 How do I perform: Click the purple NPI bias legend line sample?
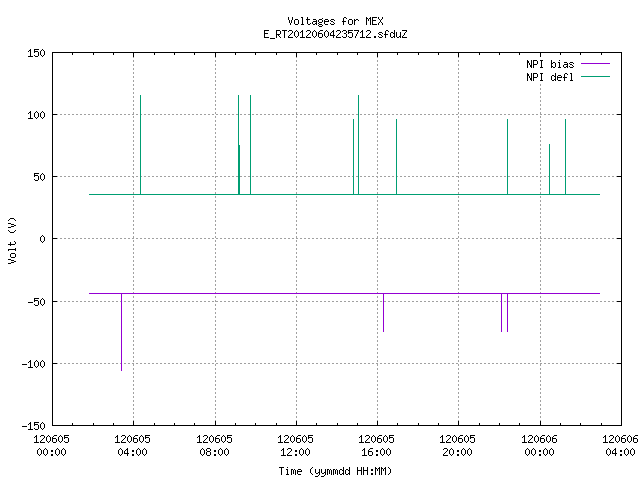click(595, 64)
